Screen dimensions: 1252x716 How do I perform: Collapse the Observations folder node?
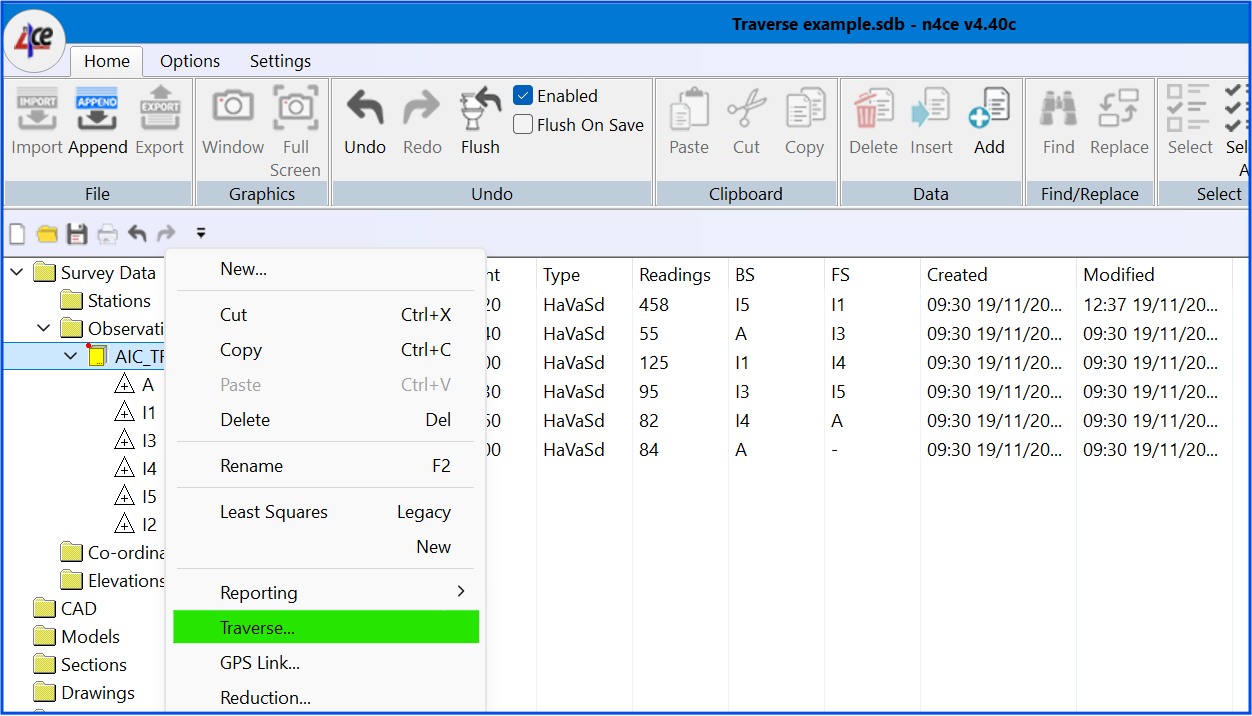click(x=44, y=328)
